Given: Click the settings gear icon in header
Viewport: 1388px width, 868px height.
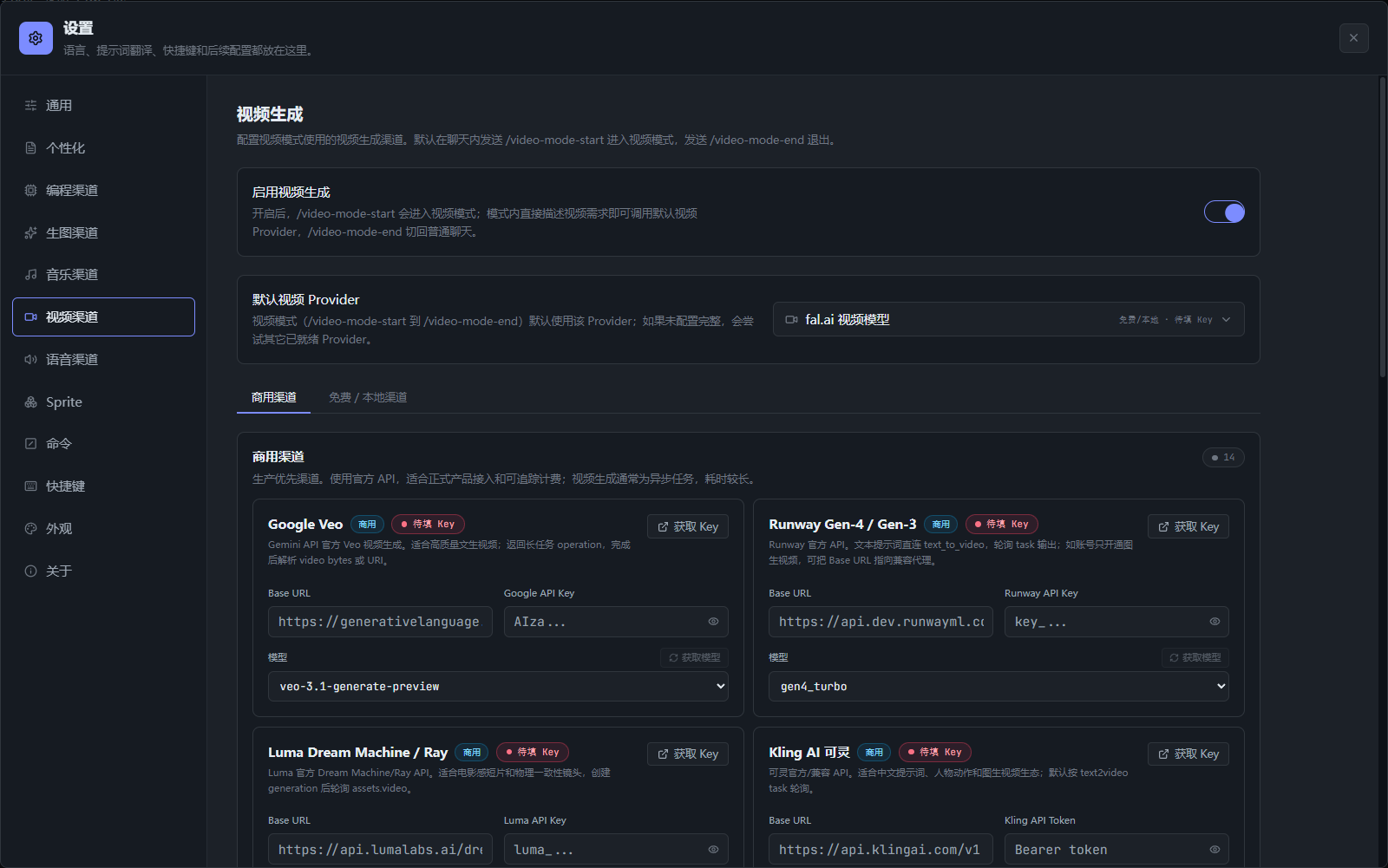Looking at the screenshot, I should click(x=36, y=38).
